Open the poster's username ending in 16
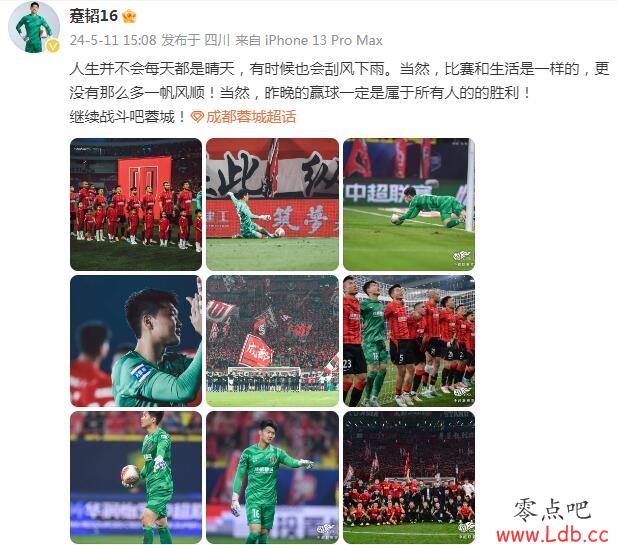Screen dimensions: 618x545 (x=94, y=16)
